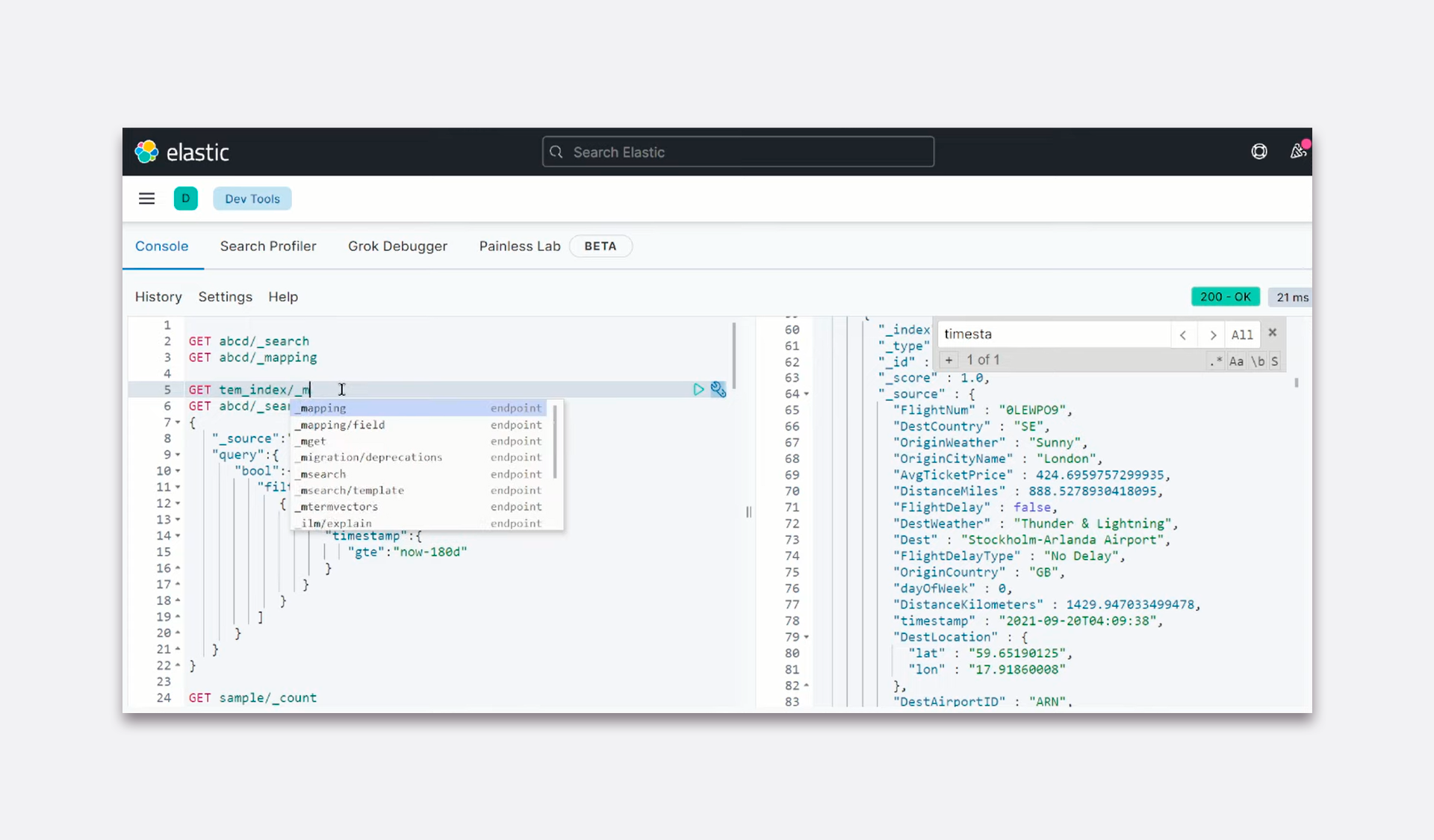The width and height of the screenshot is (1434, 840).
Task: Toggle whole word \b search option
Action: coord(1258,361)
